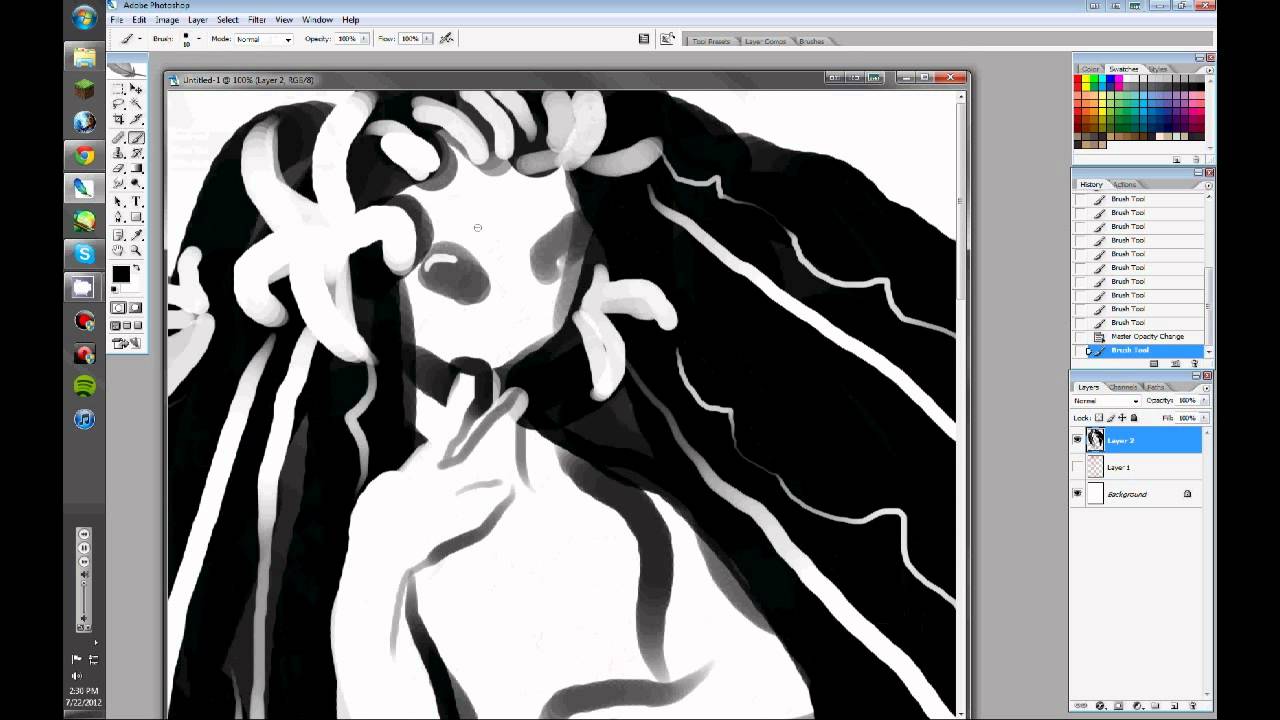Image resolution: width=1280 pixels, height=720 pixels.
Task: Open the Filter menu
Action: tap(257, 20)
